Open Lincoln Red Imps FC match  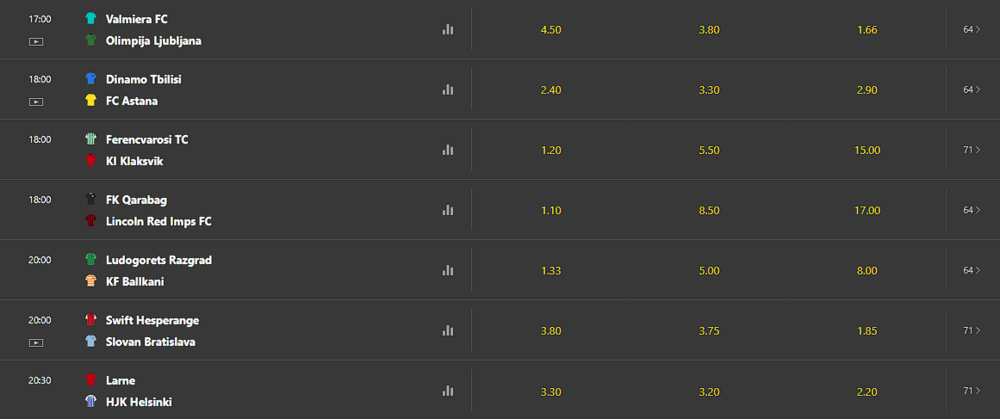pyautogui.click(x=158, y=221)
